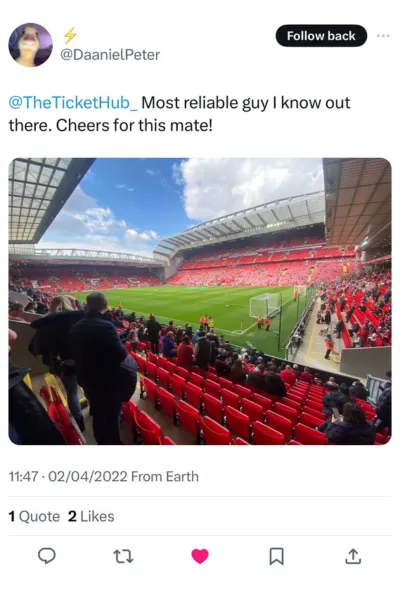Click the goal net in the photo

264,305
